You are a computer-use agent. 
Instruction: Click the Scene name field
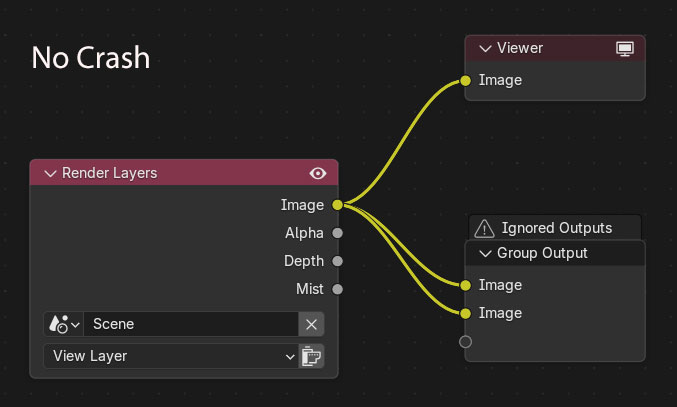pos(190,324)
